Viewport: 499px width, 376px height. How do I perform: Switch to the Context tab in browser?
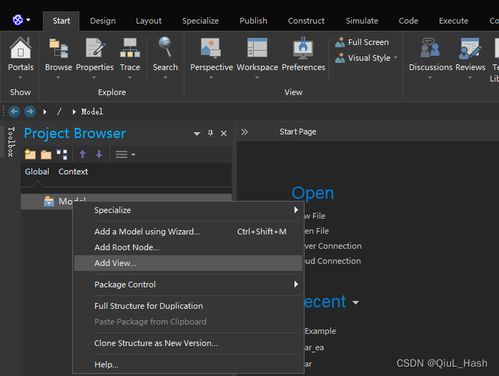73,172
